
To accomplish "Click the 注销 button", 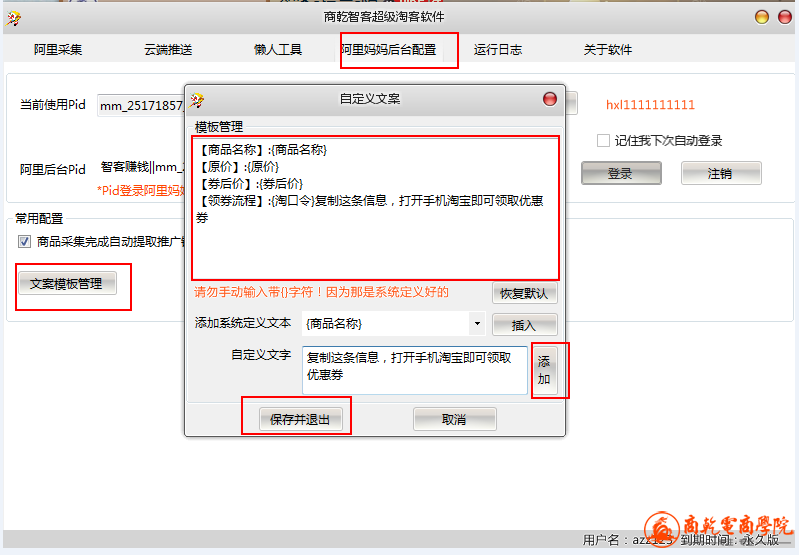I will point(721,173).
